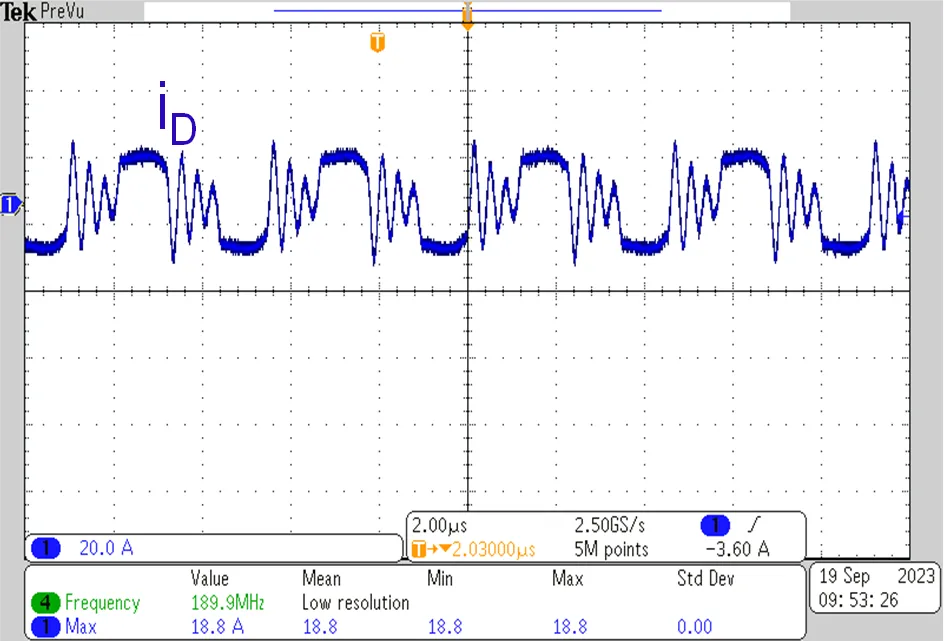The width and height of the screenshot is (944, 642).
Task: Click the channel 1 ground marker on left edge
Action: pyautogui.click(x=10, y=205)
